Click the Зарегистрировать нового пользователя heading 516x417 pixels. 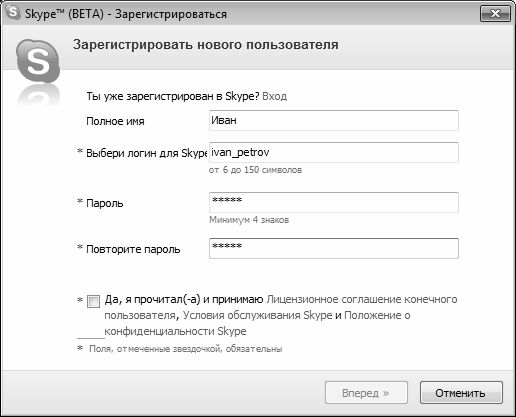point(206,45)
